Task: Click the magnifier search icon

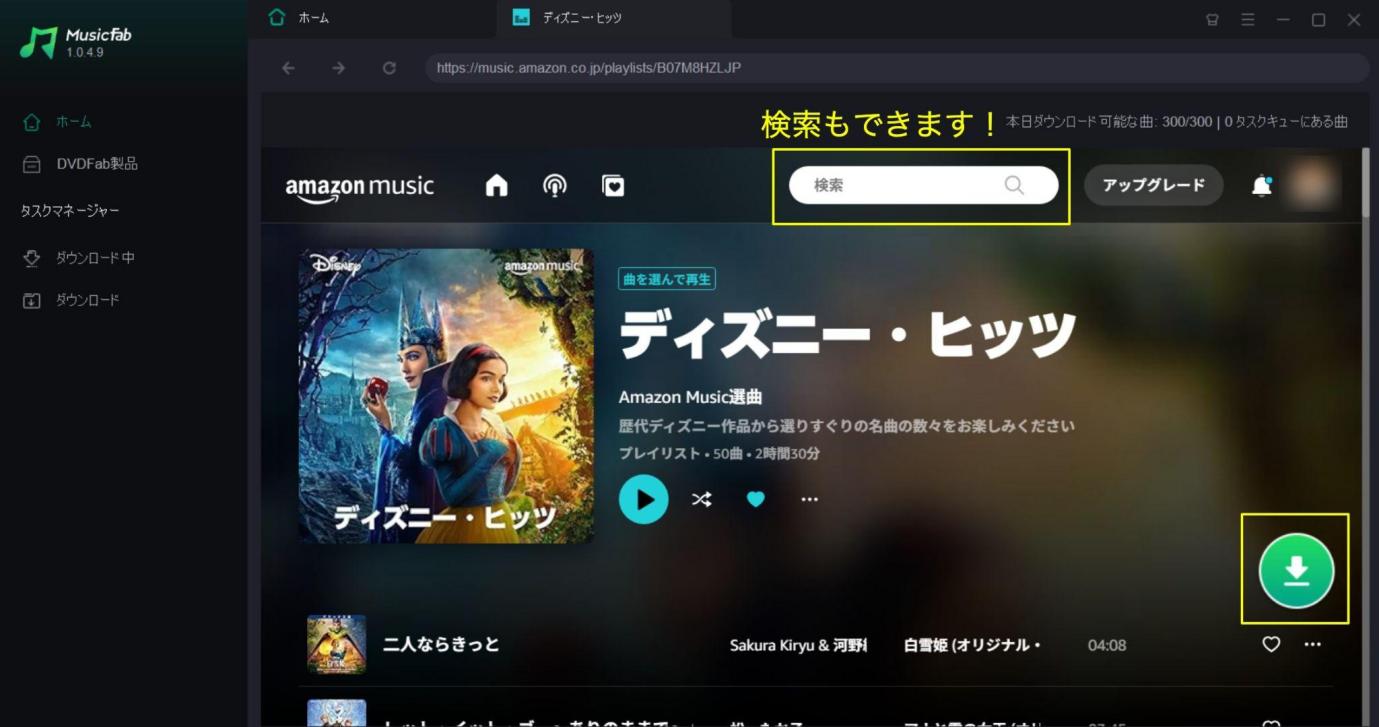Action: click(x=1014, y=185)
